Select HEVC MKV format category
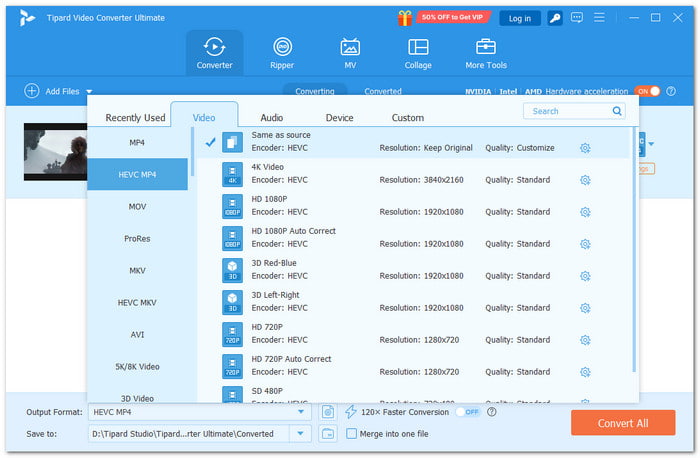The height and width of the screenshot is (458, 700). click(137, 303)
